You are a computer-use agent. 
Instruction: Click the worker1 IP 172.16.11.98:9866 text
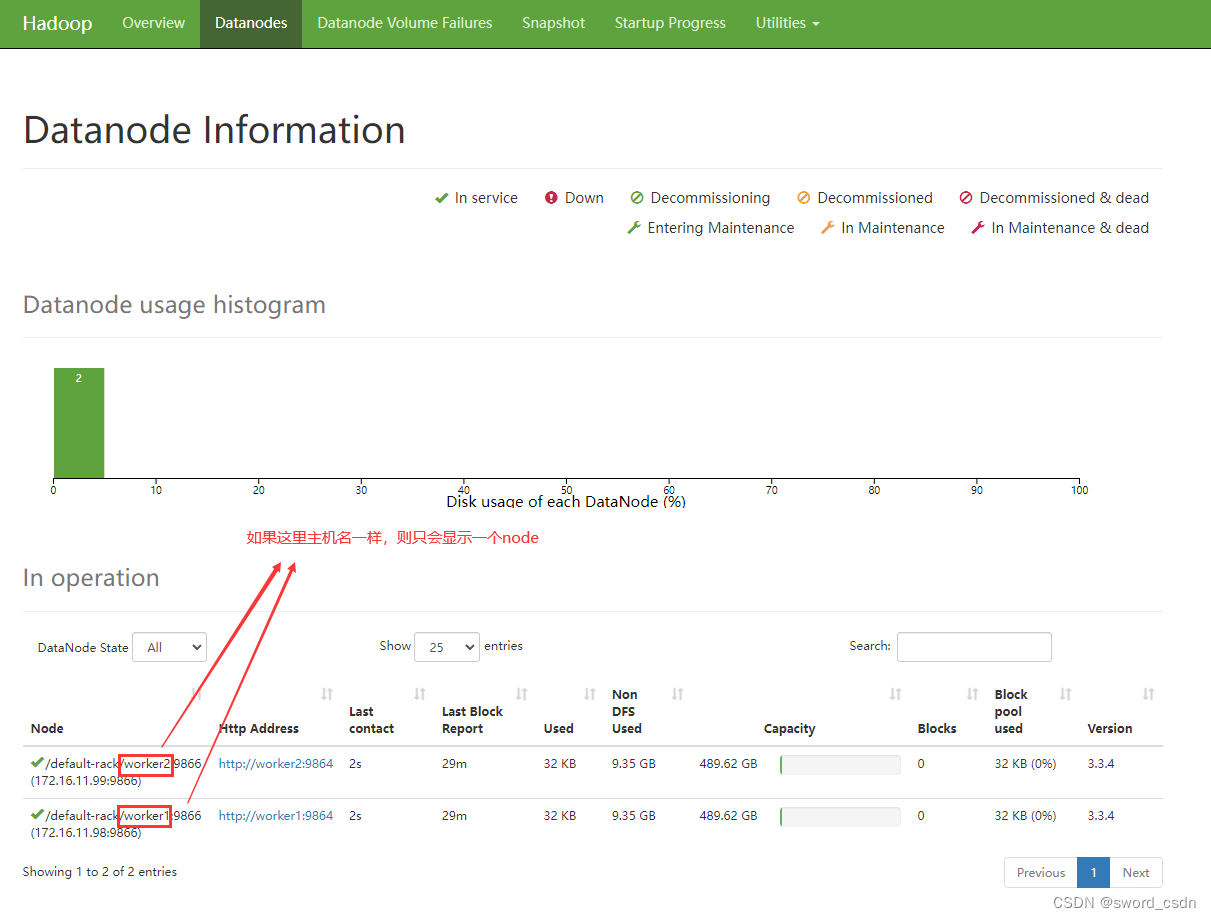pos(86,833)
